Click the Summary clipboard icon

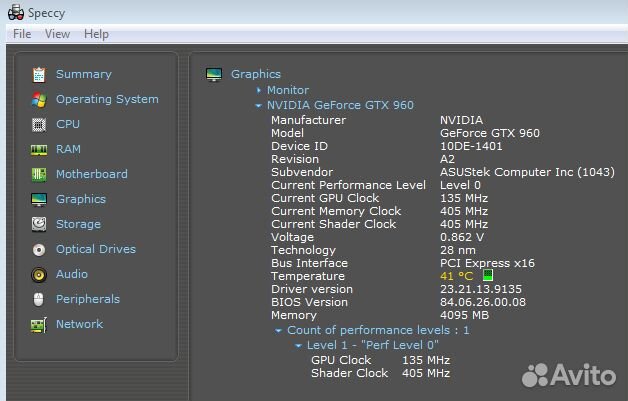(39, 75)
